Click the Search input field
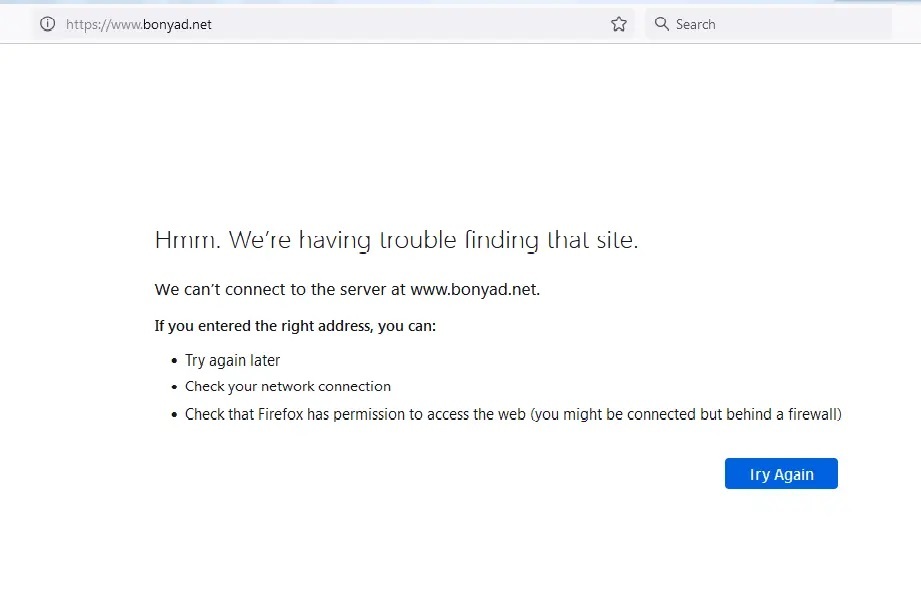The image size is (921, 610). (770, 23)
